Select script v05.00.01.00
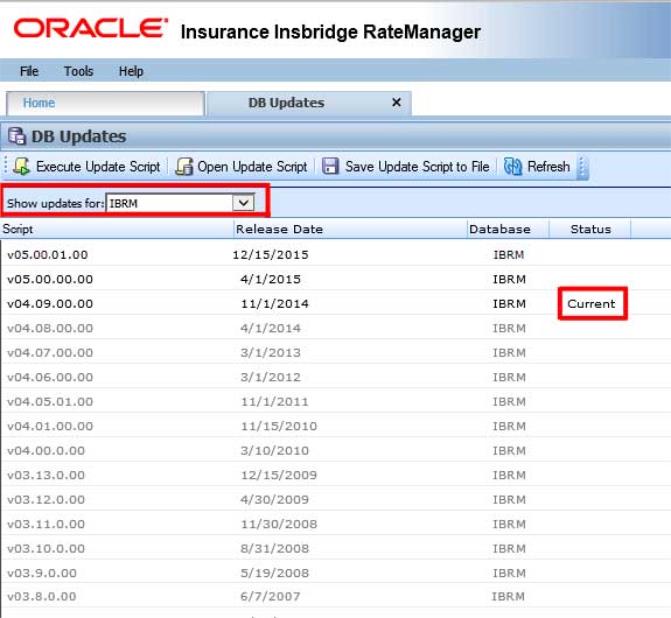Screen dimensions: 671x618 tap(48, 255)
